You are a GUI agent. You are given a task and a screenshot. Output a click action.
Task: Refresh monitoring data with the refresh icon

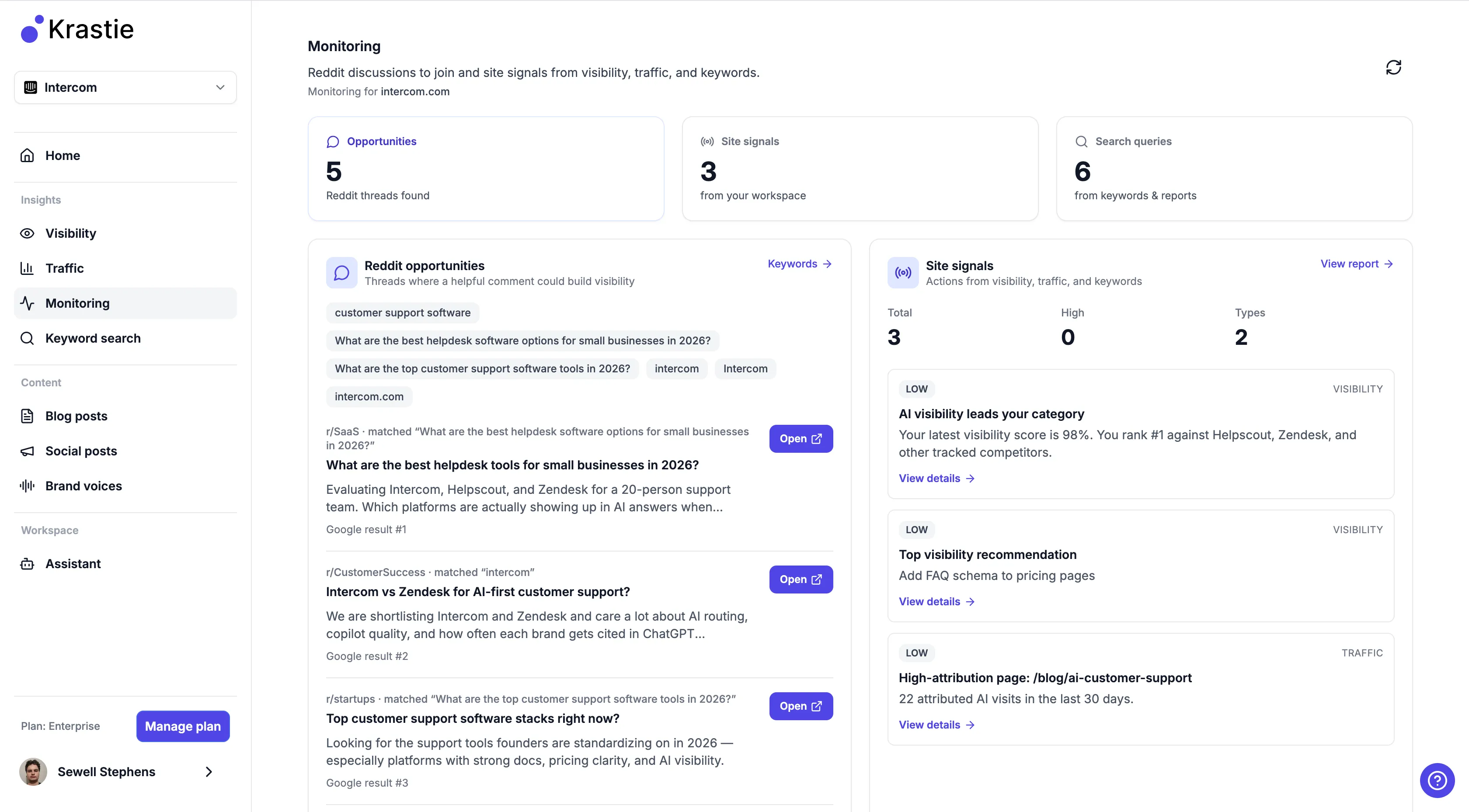pos(1393,68)
